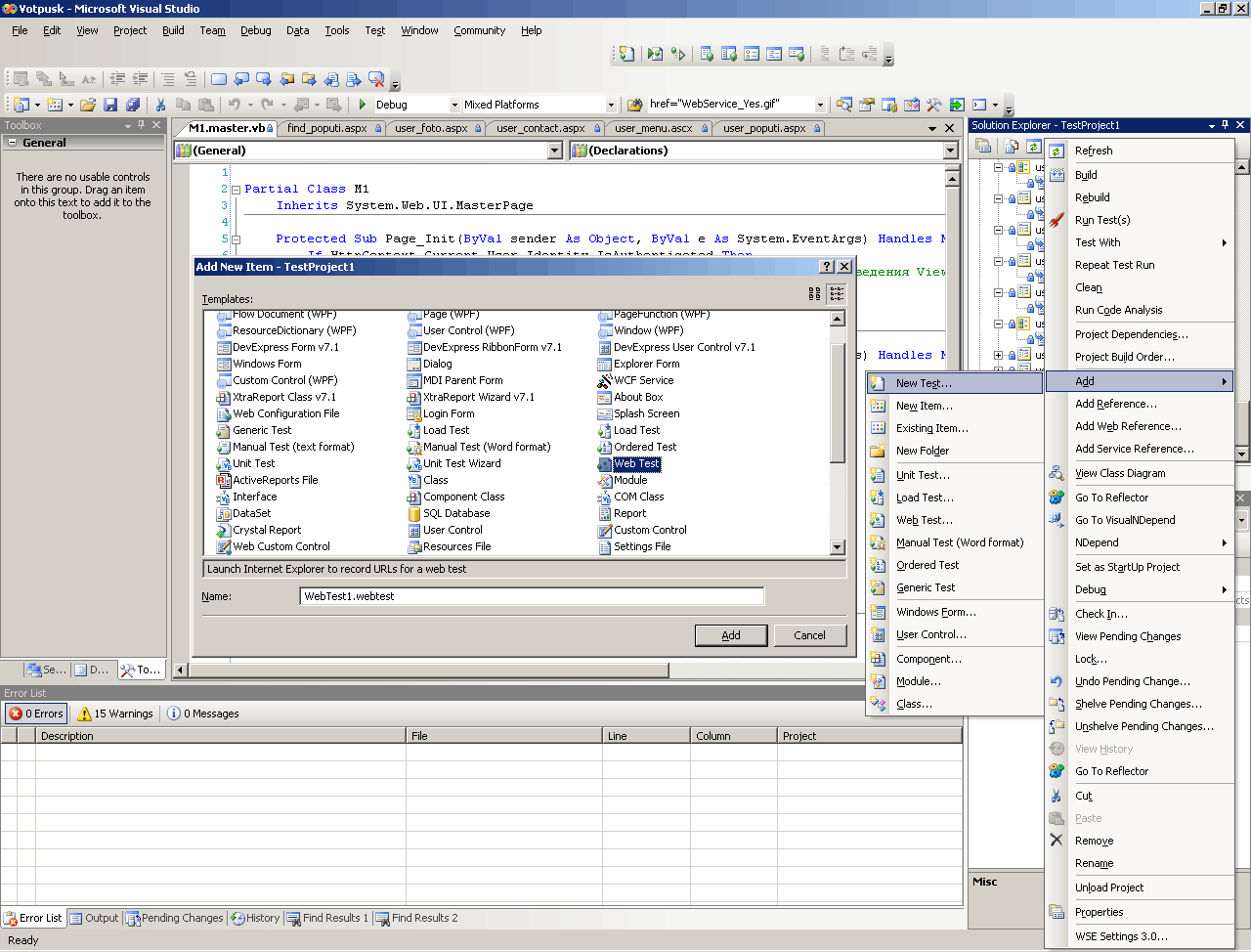
Task: Switch to the find_poputi.aspx tab
Action: point(326,128)
